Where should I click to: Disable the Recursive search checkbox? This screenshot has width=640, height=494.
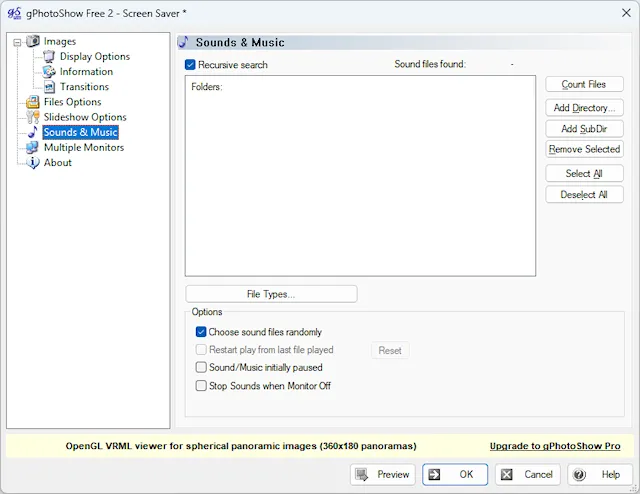pyautogui.click(x=191, y=65)
